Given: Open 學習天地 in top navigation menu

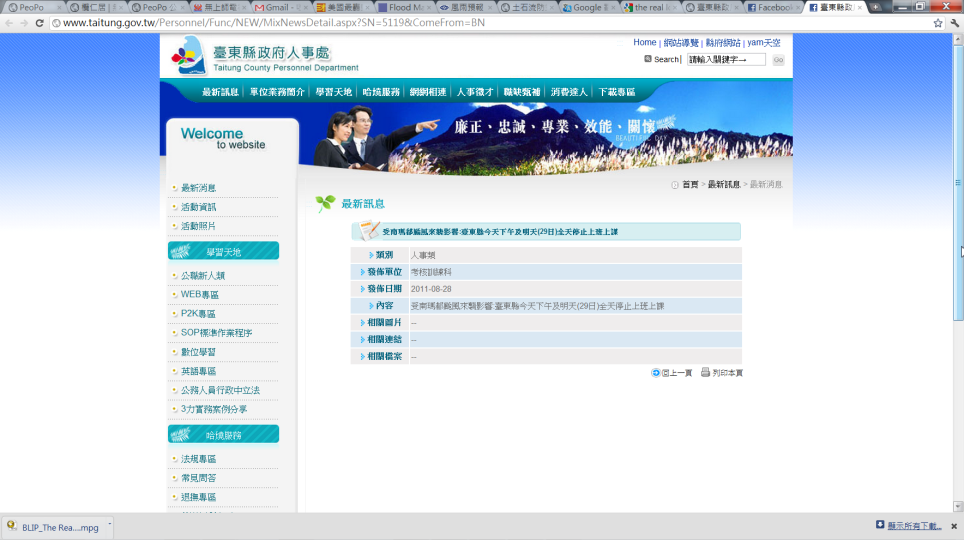Looking at the screenshot, I should (333, 92).
